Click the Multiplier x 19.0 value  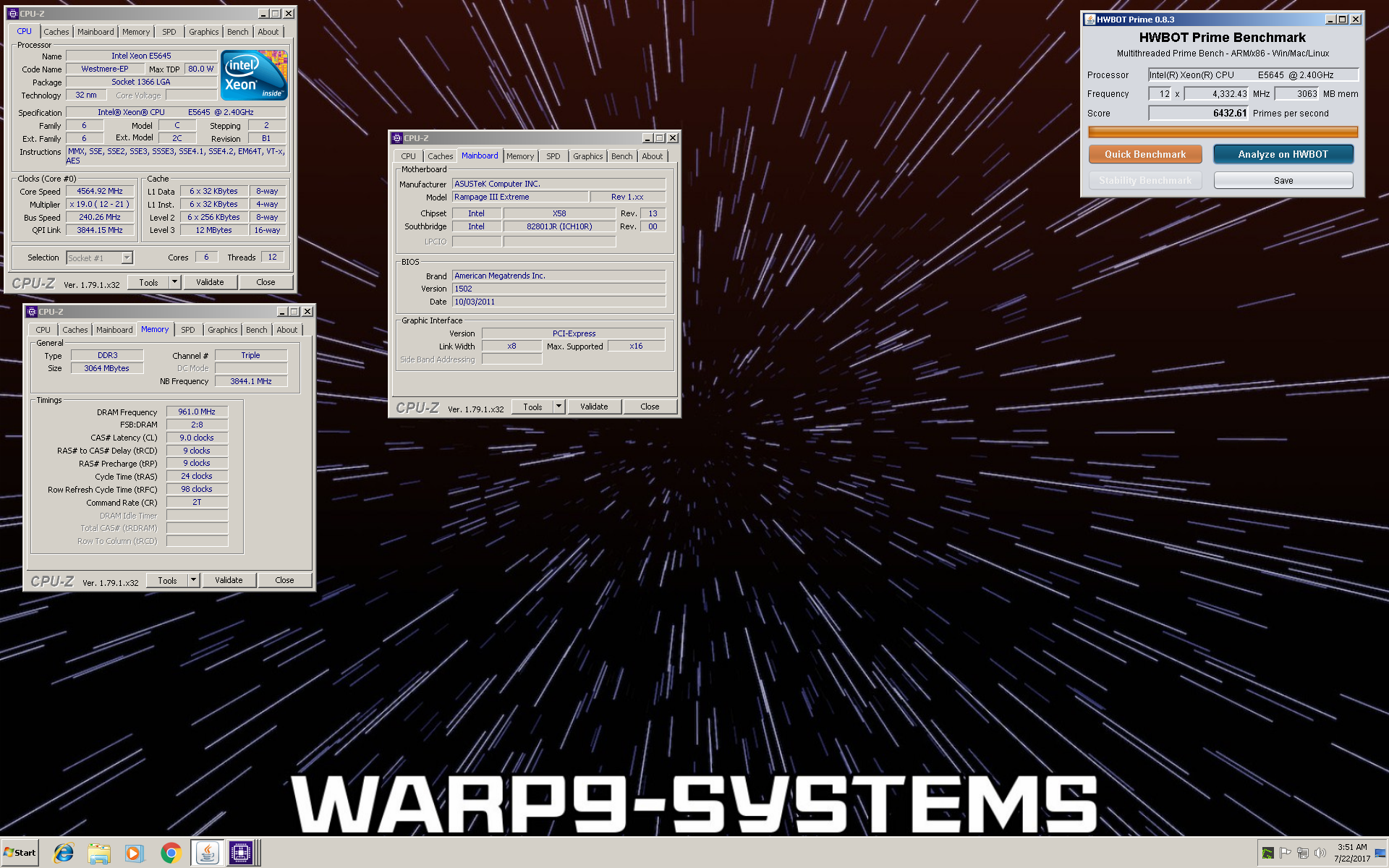(x=100, y=205)
